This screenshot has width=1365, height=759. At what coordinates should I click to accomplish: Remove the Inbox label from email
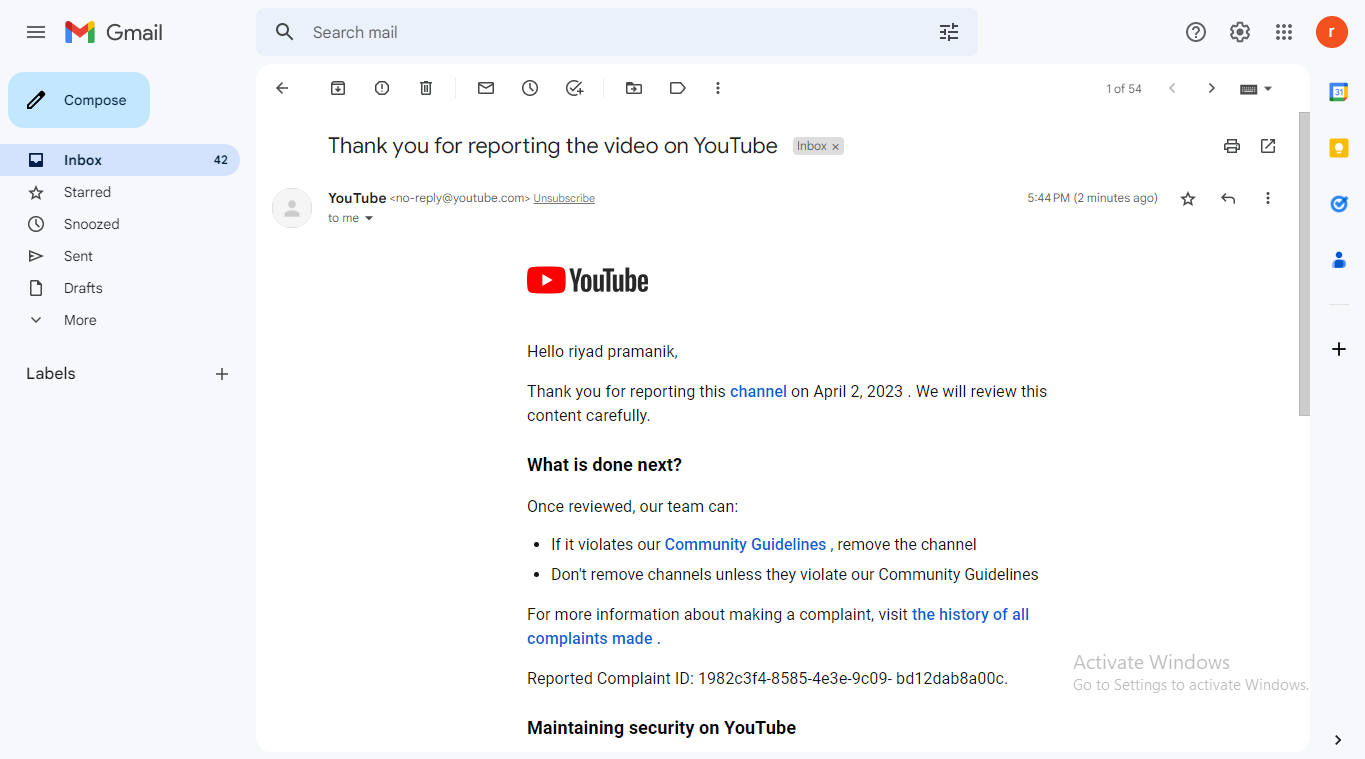[836, 147]
